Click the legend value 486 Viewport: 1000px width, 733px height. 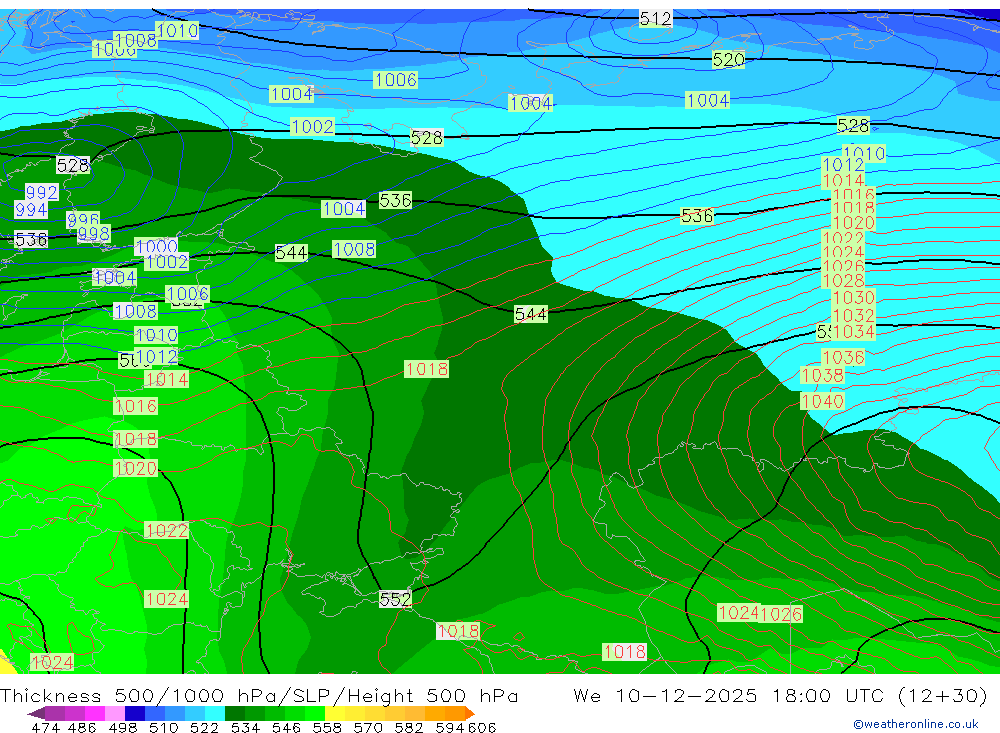point(82,727)
